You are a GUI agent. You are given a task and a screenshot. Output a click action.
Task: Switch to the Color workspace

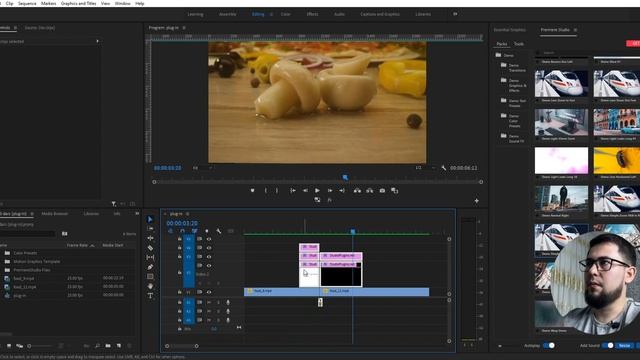tap(286, 14)
